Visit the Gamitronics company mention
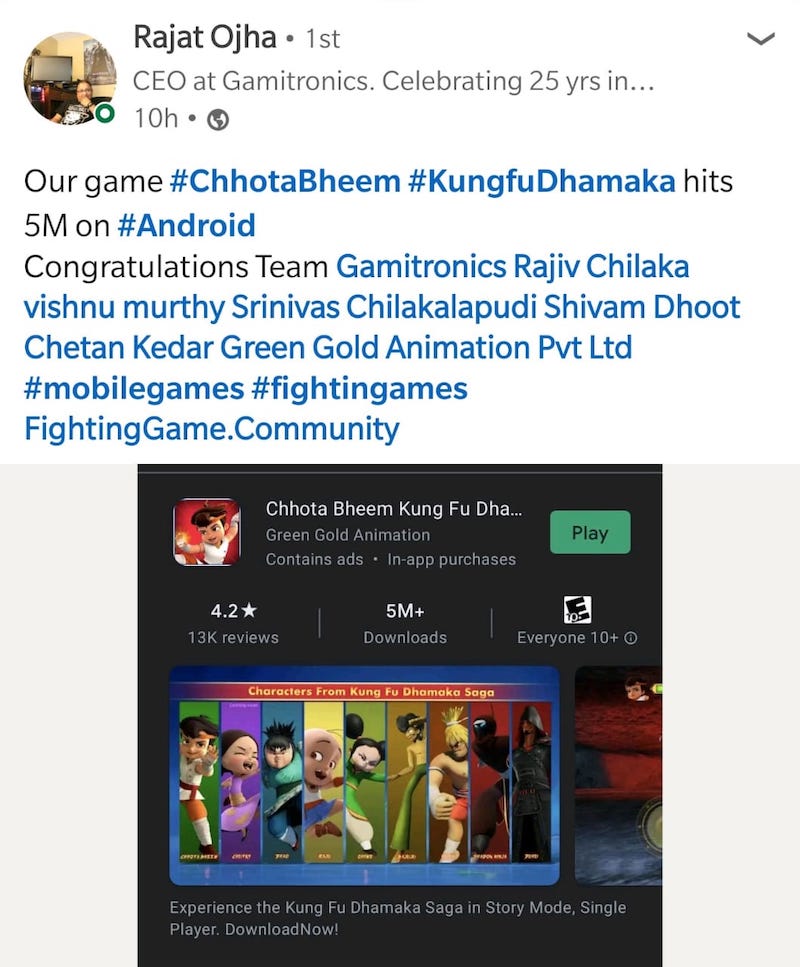 (421, 267)
